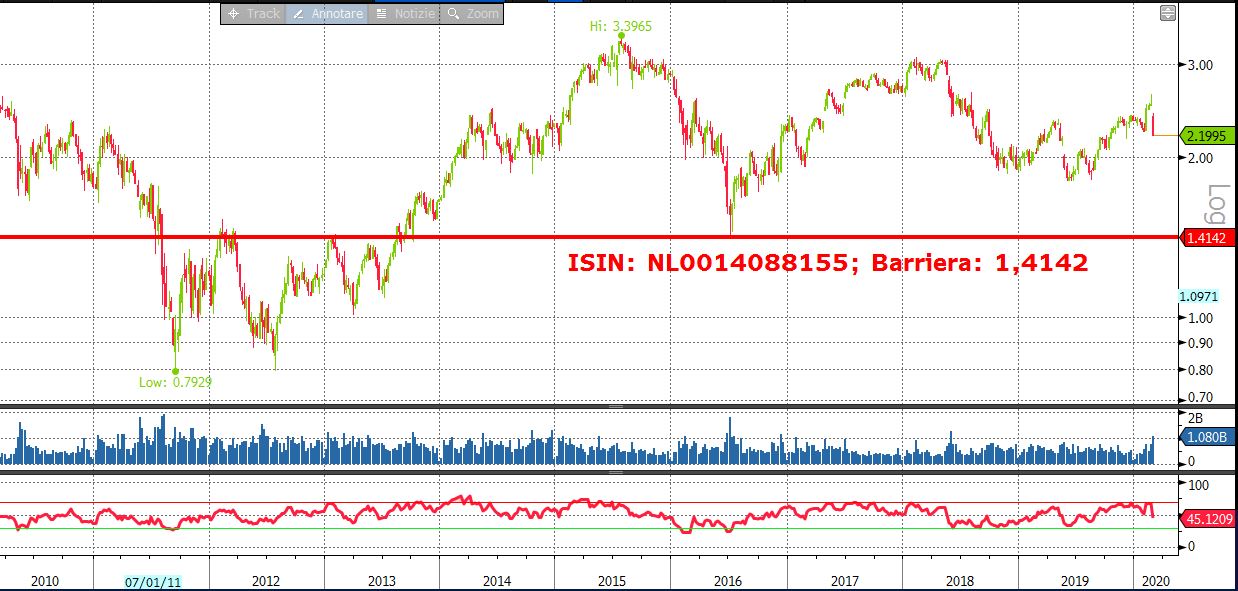Click the 100 RSI axis value
The width and height of the screenshot is (1238, 591).
pos(1198,485)
